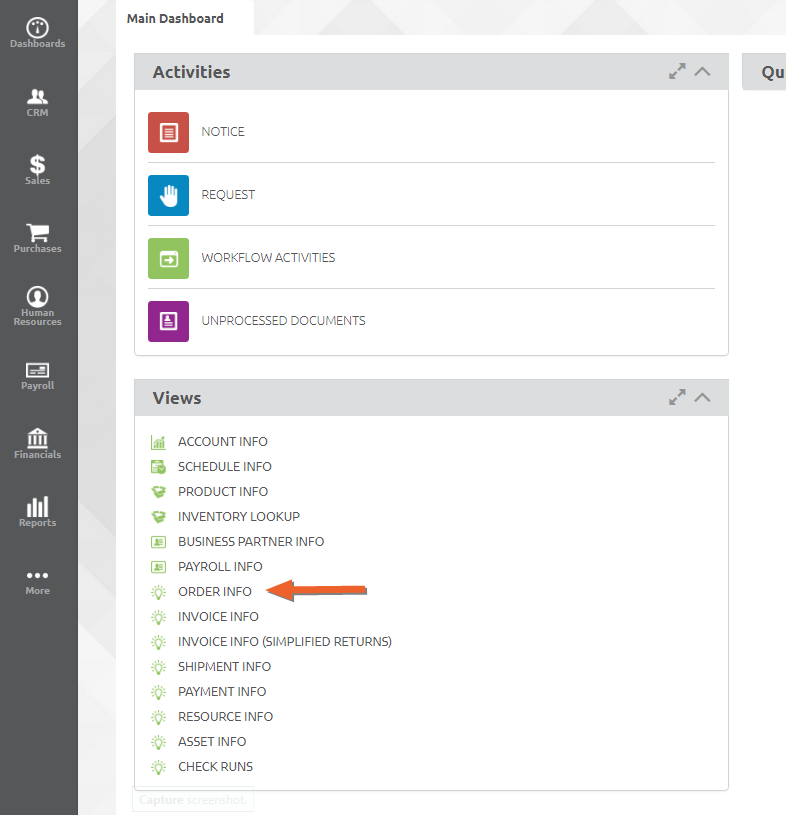Open Financials bank icon
The height and width of the screenshot is (815, 786).
click(38, 442)
